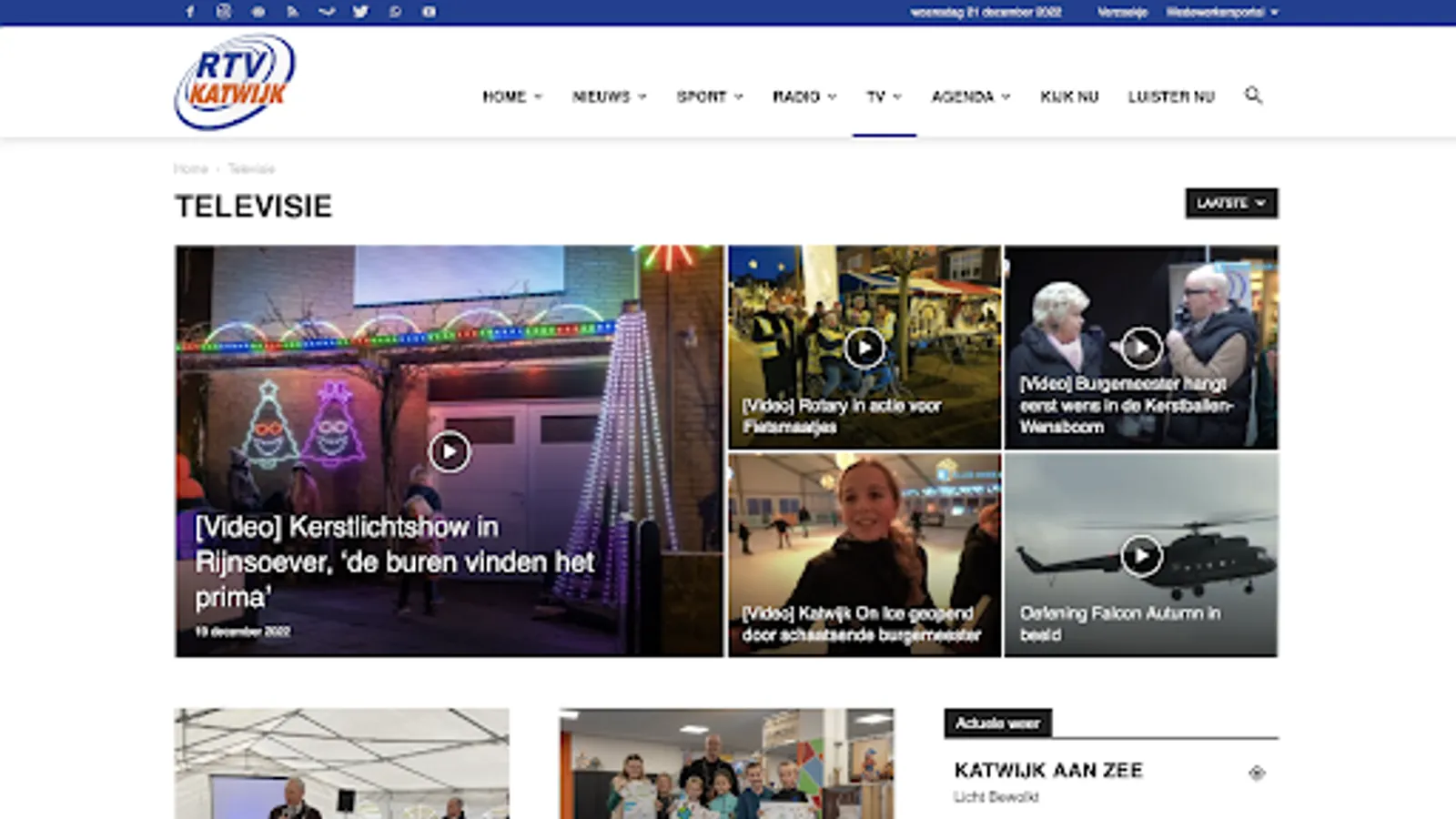Open the Instagram profile icon

coord(224,12)
